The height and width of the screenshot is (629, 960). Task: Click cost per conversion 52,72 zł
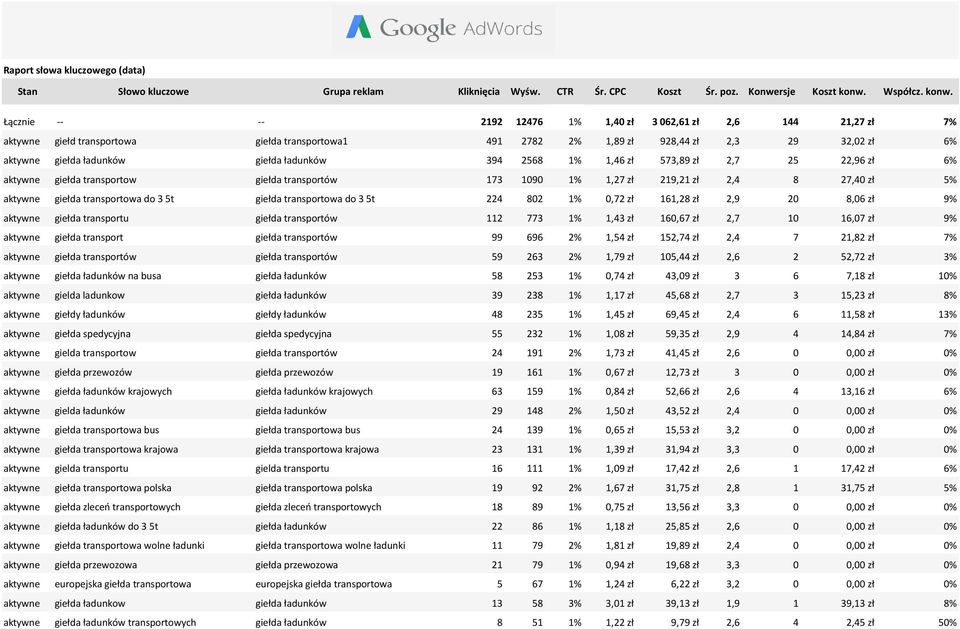point(857,257)
